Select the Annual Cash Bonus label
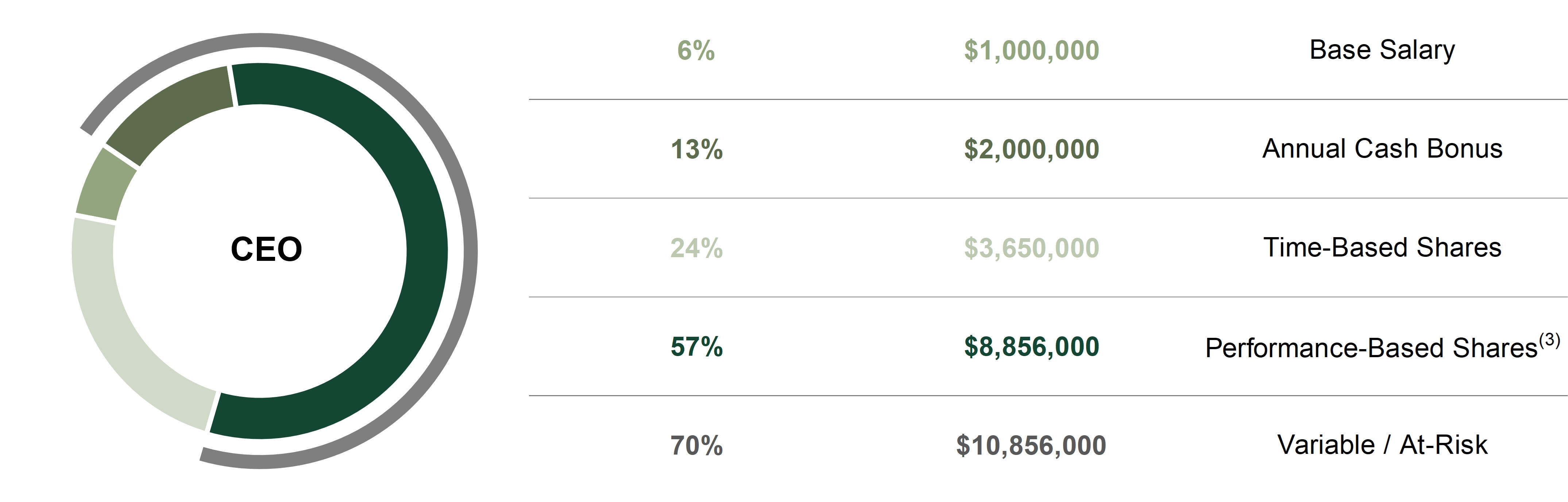Viewport: 1568px width, 502px height. 1382,149
